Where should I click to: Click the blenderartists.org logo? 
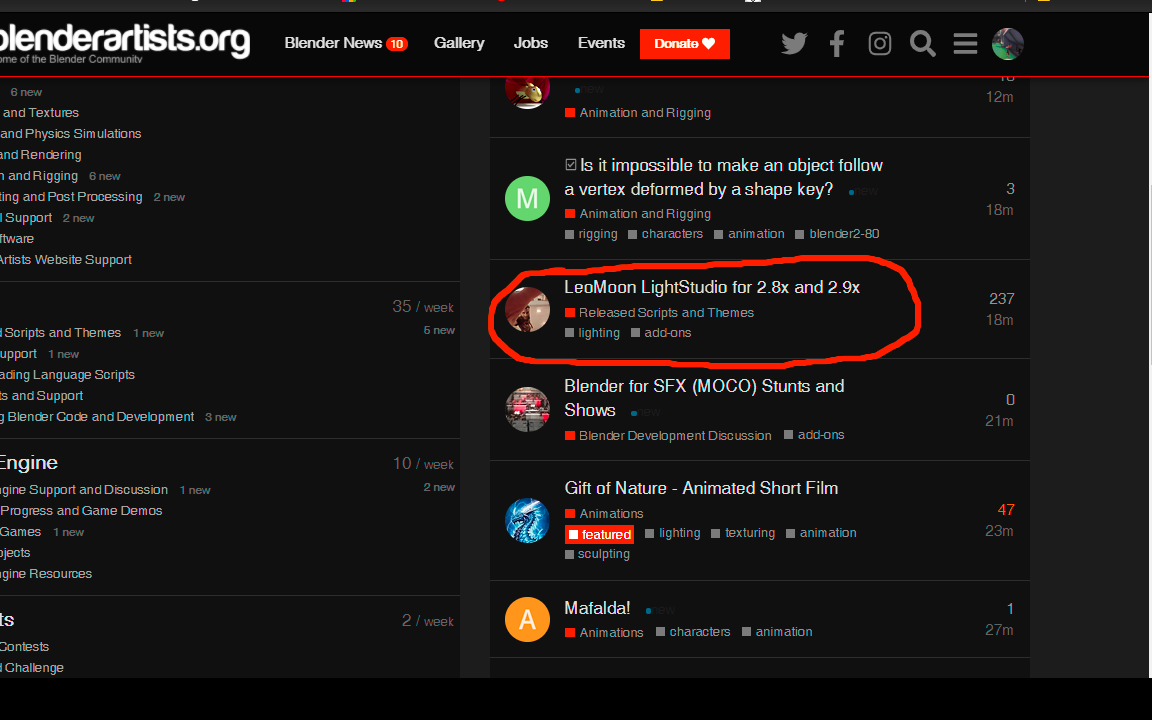coord(123,43)
